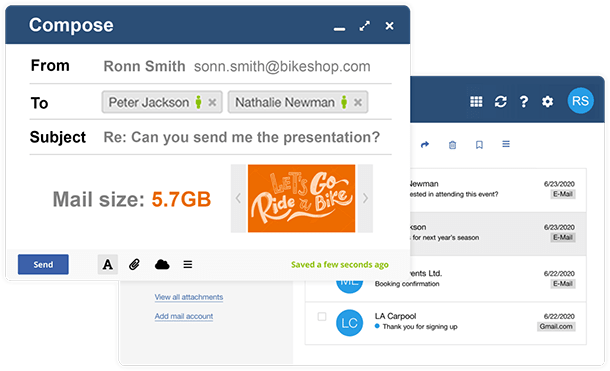The width and height of the screenshot is (610, 371).
Task: Open the apps grid icon
Action: point(476,102)
